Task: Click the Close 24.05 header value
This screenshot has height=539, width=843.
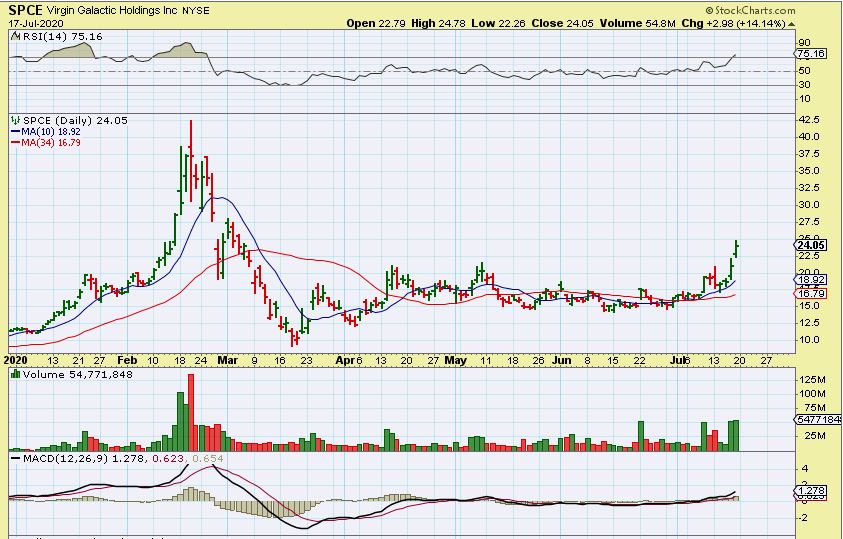Action: coord(562,23)
